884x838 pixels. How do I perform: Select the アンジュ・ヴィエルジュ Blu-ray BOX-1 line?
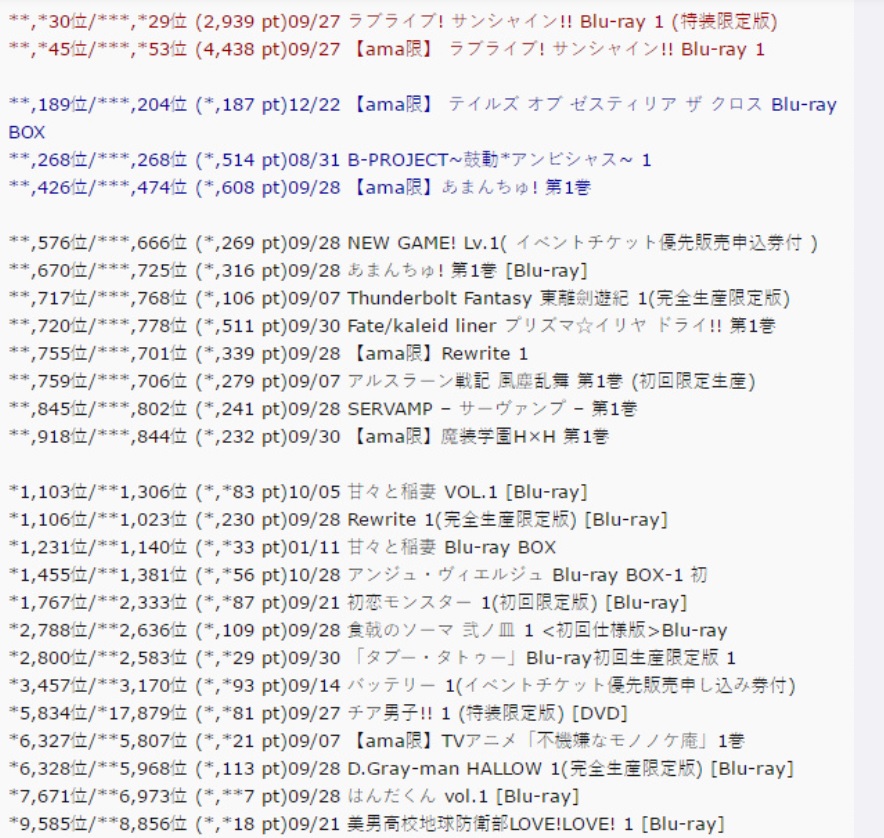click(358, 575)
